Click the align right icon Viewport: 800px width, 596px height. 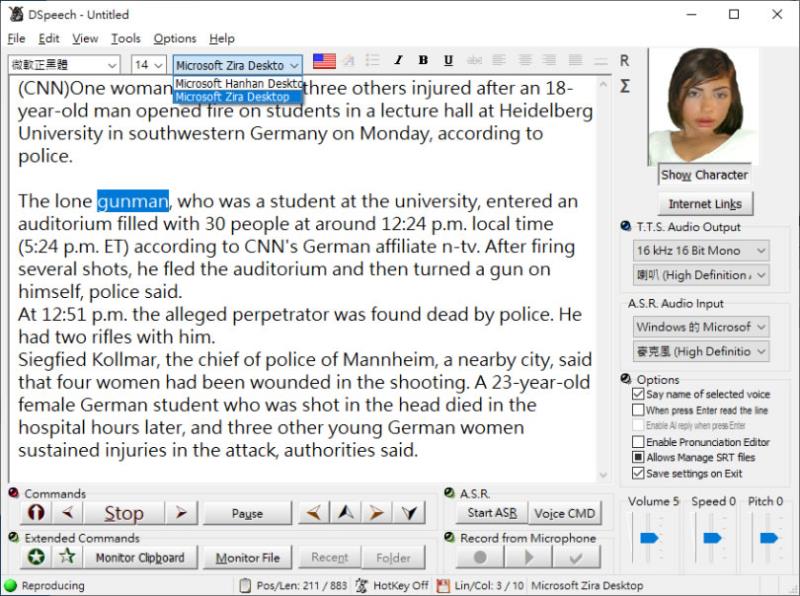point(549,61)
